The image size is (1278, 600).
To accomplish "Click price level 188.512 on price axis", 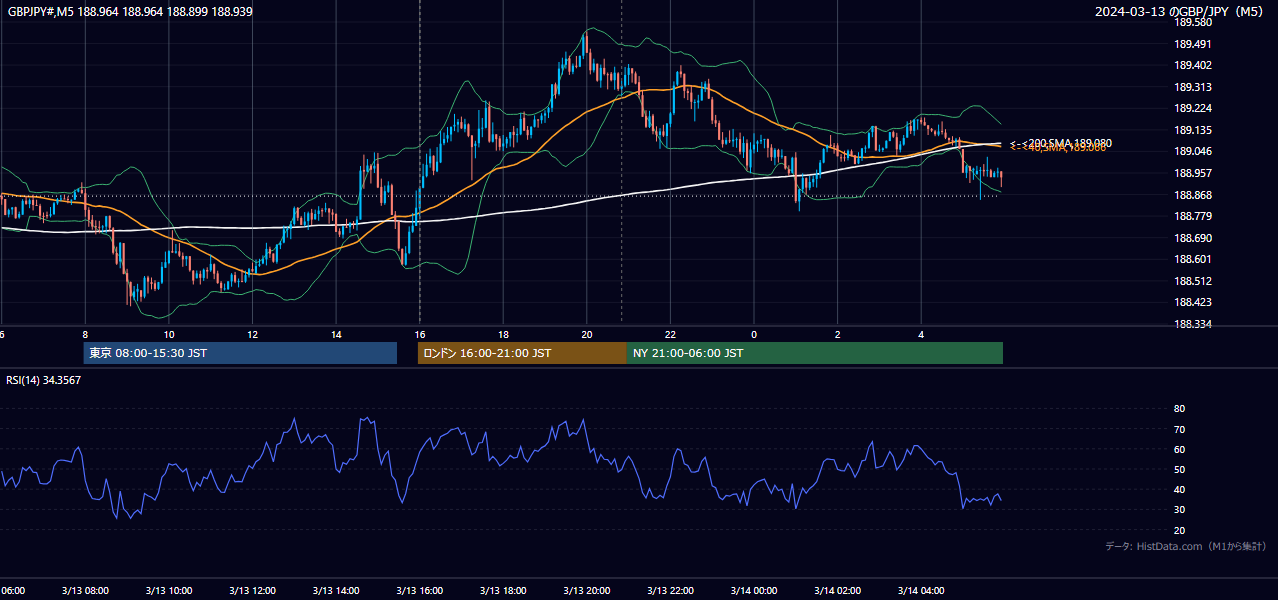I will (1193, 281).
